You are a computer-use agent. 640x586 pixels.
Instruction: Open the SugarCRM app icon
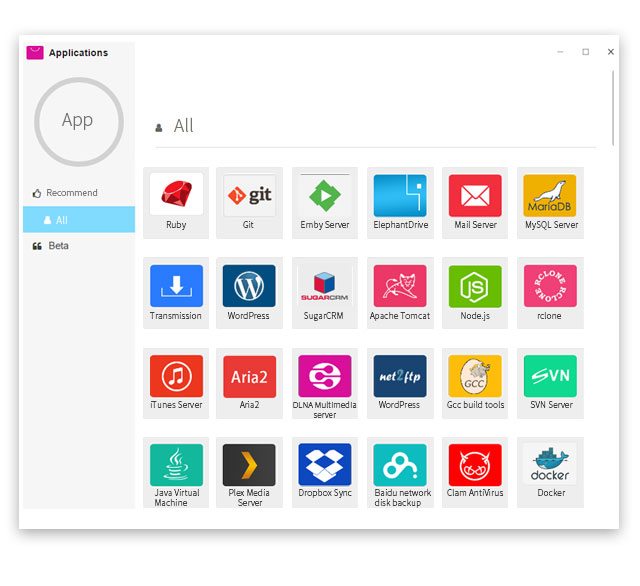tap(325, 286)
